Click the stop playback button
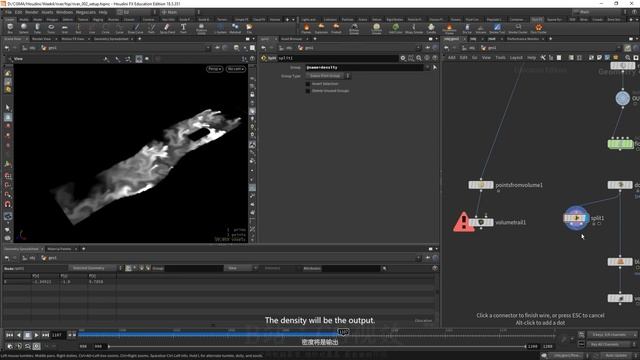Image resolution: width=640 pixels, height=360 pixels. 27,335
